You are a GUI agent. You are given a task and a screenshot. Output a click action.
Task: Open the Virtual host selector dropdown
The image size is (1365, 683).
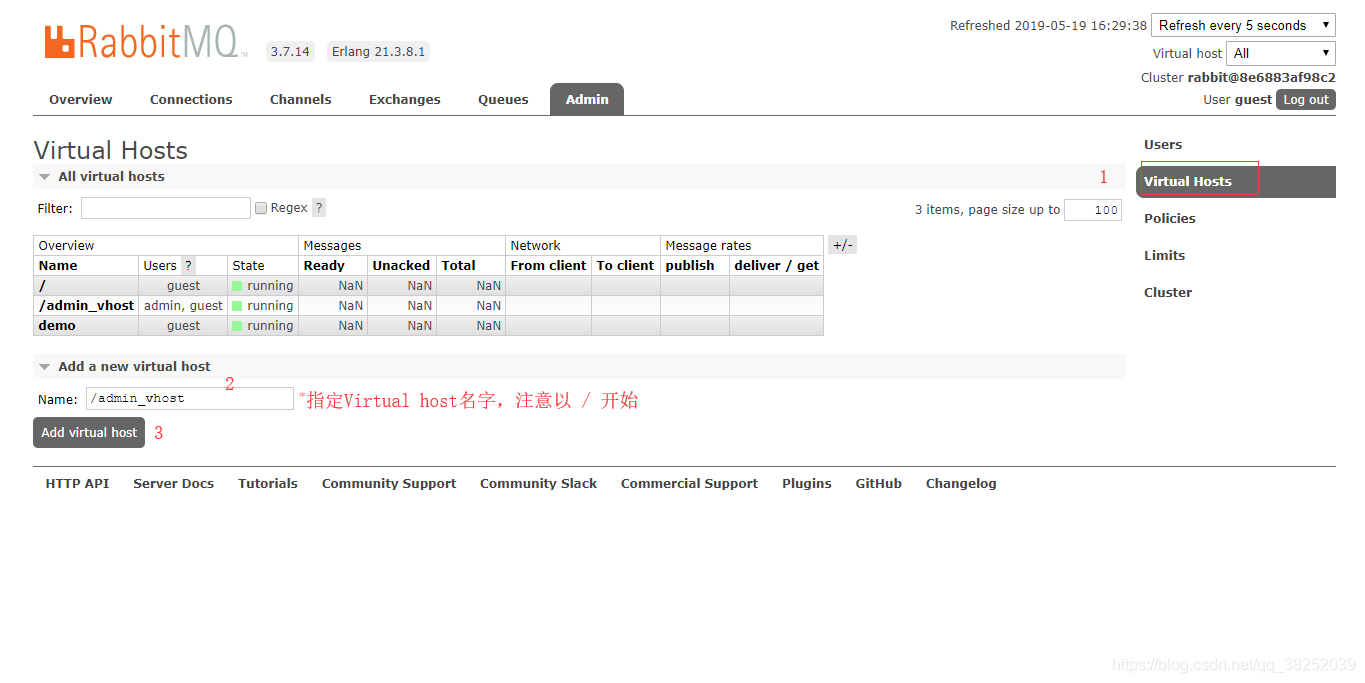[x=1281, y=53]
